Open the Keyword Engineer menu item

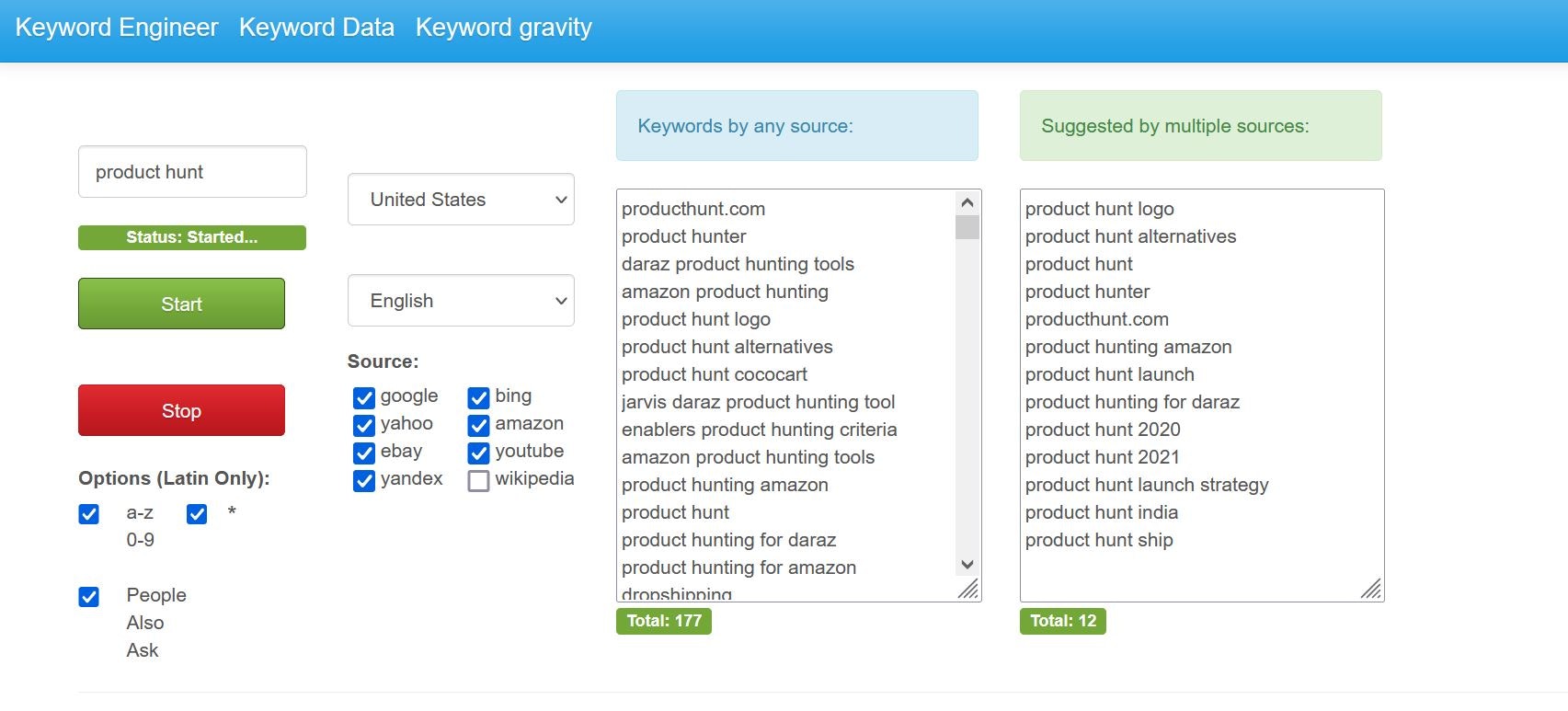[117, 28]
